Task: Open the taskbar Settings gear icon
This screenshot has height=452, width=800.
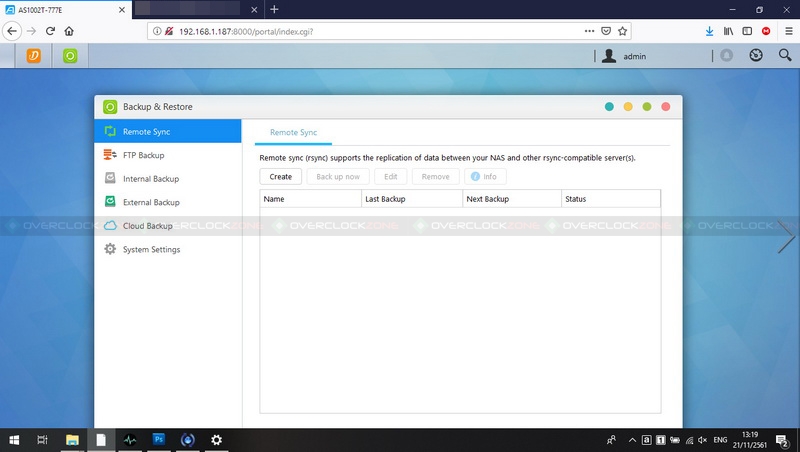Action: click(x=216, y=440)
